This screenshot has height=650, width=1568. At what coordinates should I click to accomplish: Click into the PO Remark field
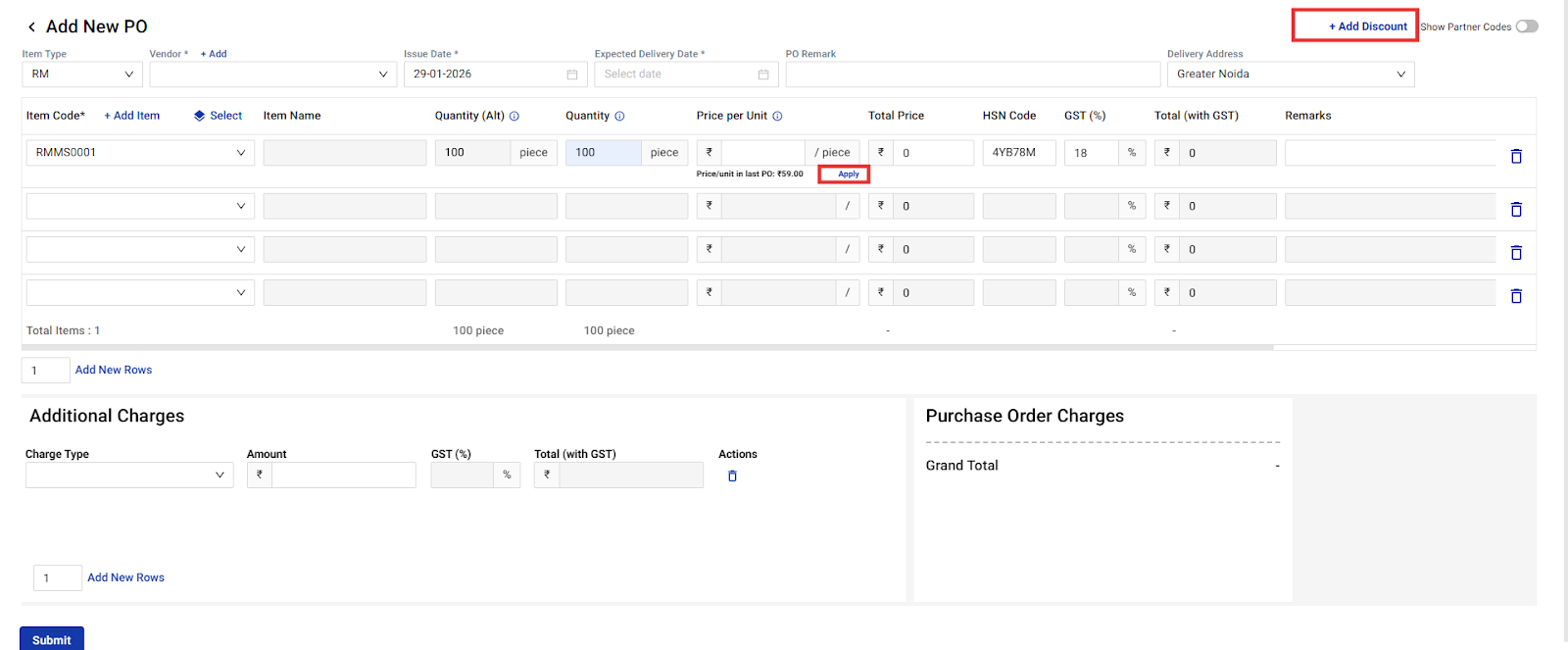tap(972, 75)
